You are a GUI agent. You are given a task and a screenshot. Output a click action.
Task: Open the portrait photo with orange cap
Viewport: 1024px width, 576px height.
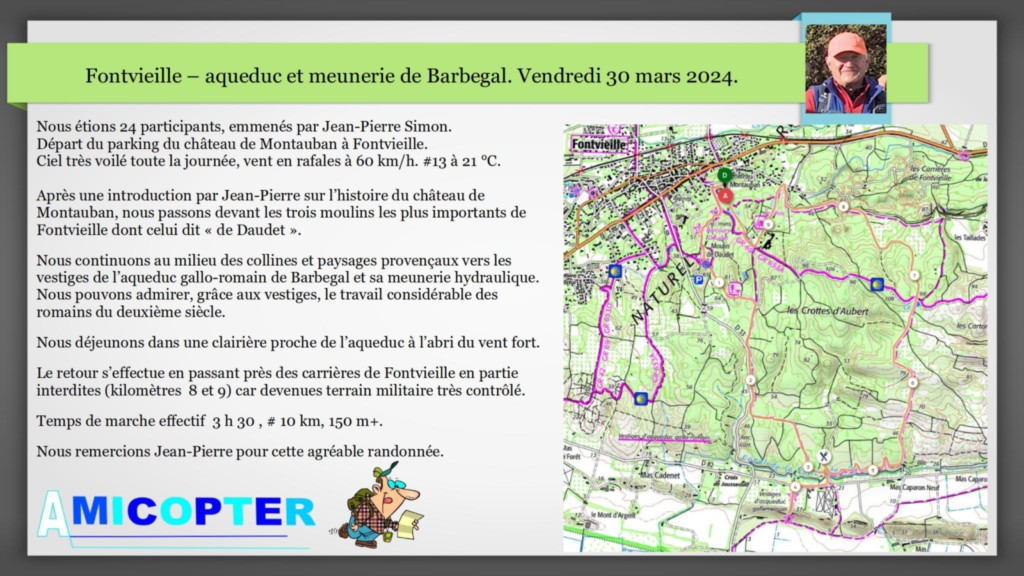pos(846,69)
